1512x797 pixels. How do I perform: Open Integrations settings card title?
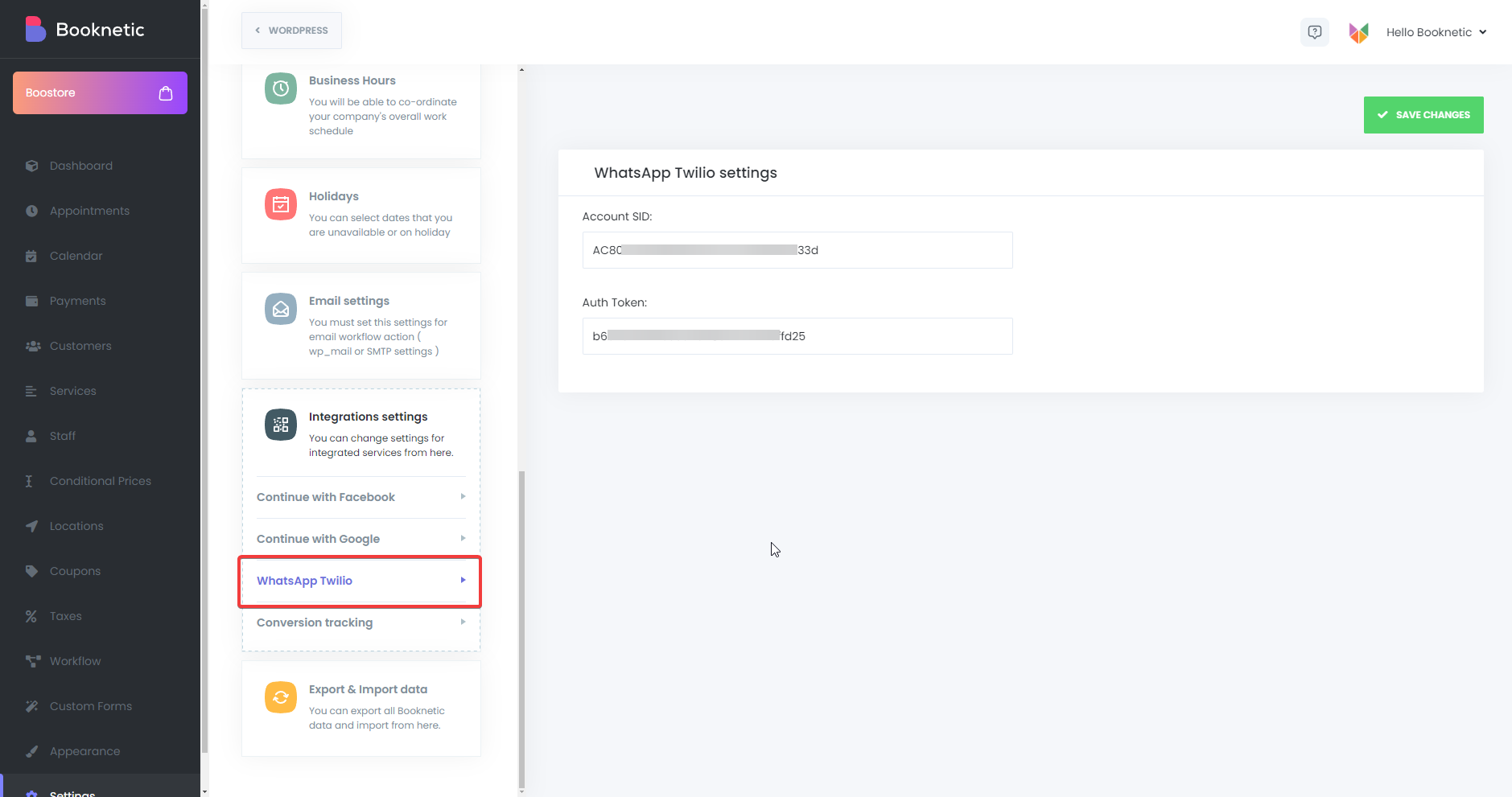tap(368, 417)
